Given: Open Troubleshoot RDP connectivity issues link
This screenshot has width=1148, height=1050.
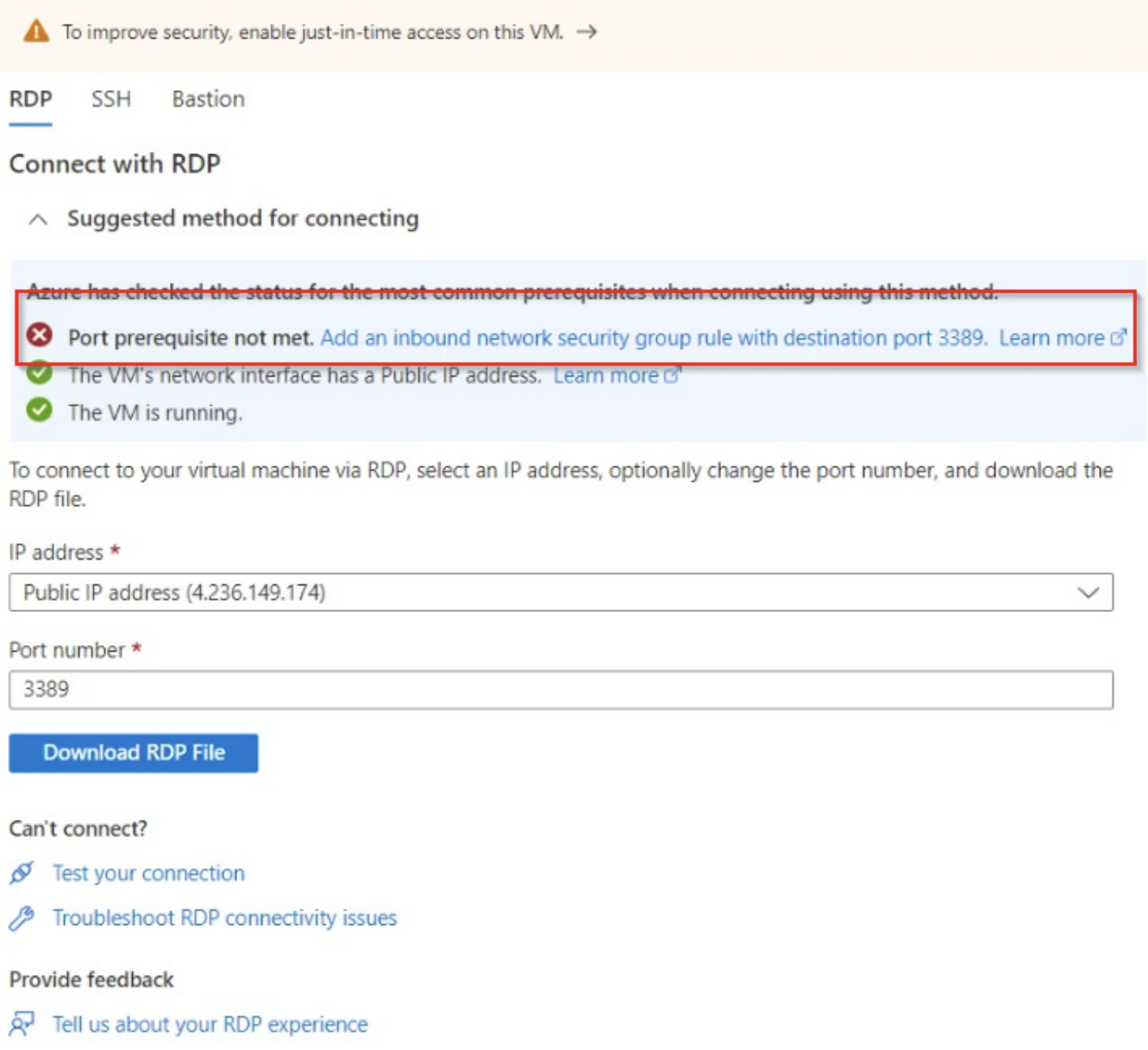Looking at the screenshot, I should click(x=225, y=918).
